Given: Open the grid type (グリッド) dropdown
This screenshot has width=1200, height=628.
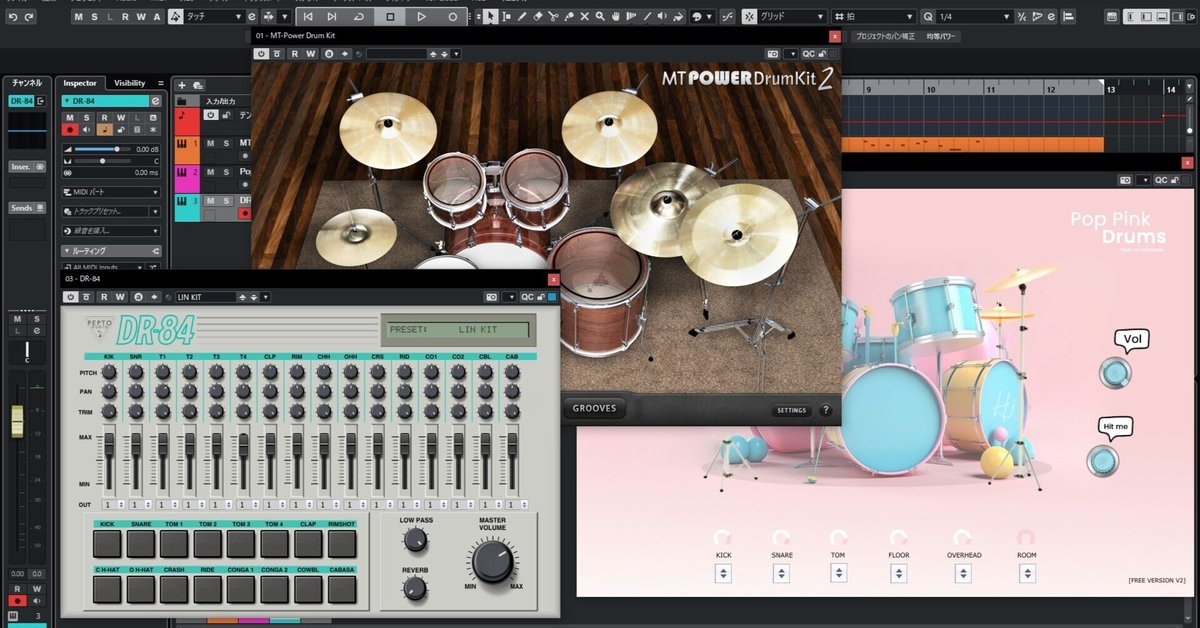Looking at the screenshot, I should point(819,17).
